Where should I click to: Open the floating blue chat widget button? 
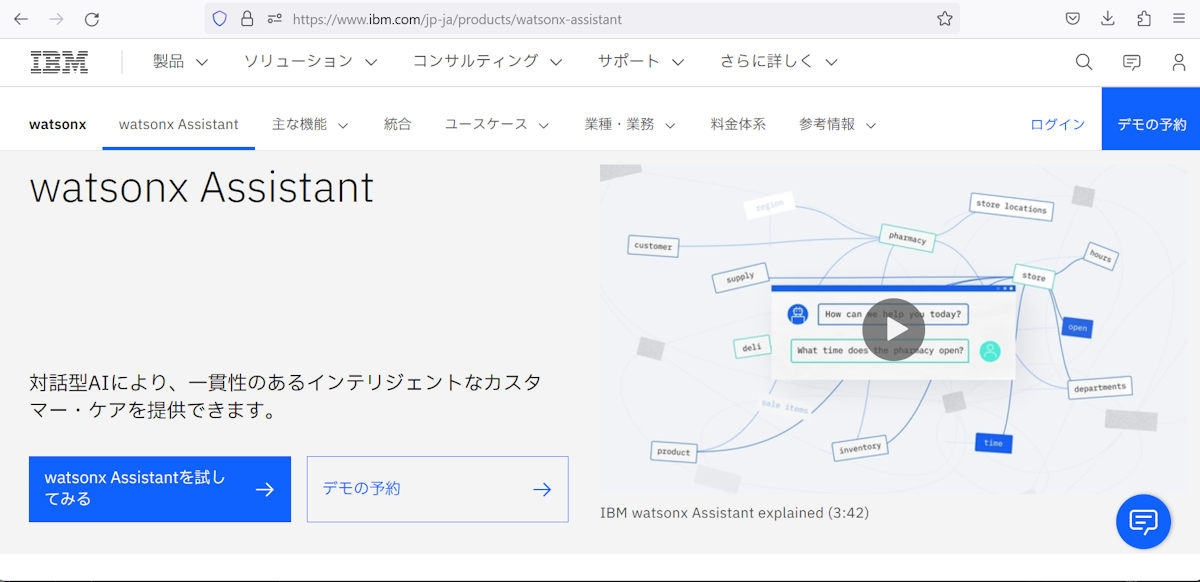pos(1143,522)
